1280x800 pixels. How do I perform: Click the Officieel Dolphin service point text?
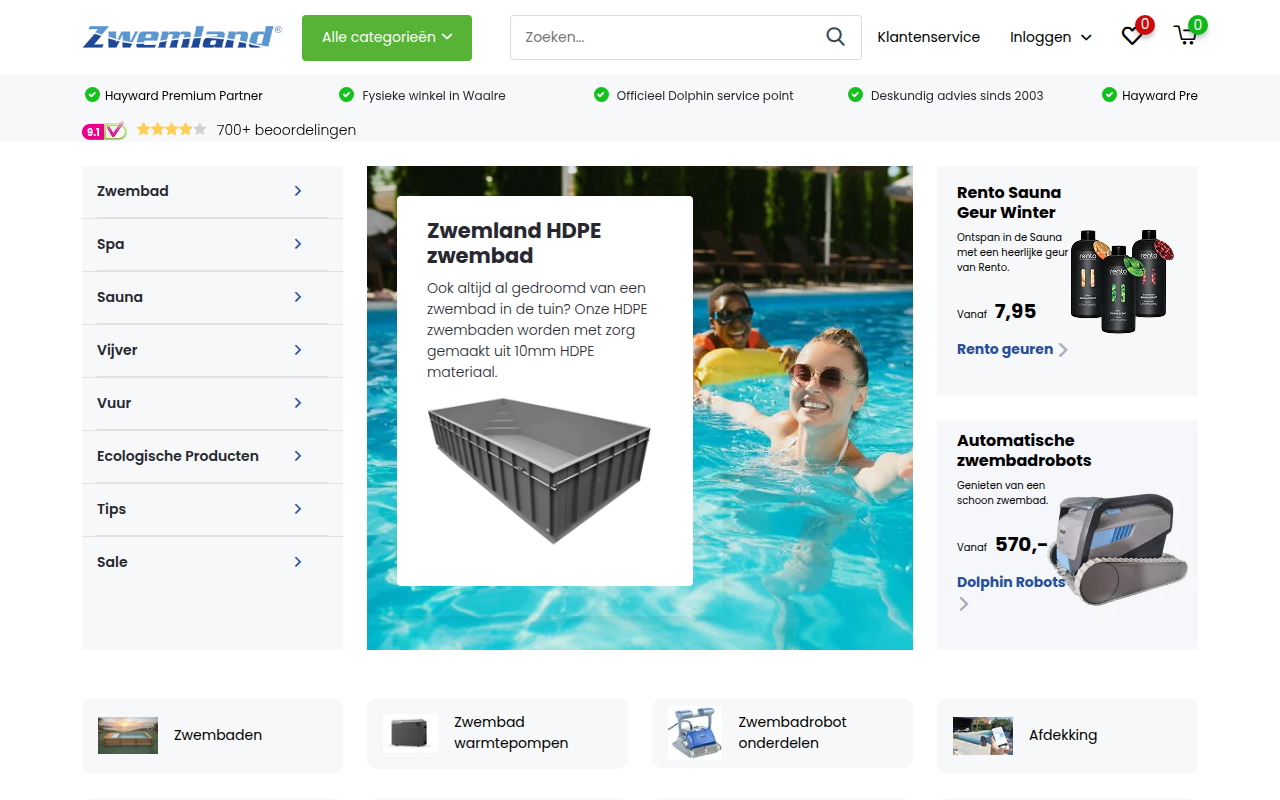pyautogui.click(x=705, y=96)
